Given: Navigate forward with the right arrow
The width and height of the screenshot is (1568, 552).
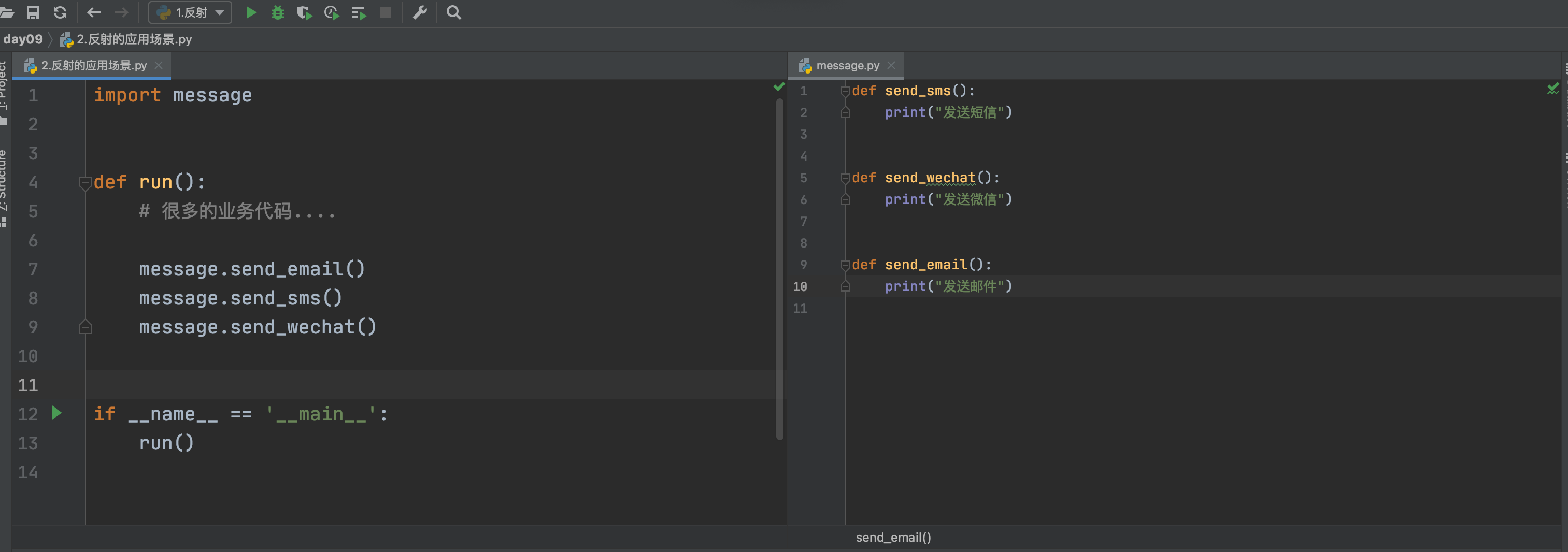Looking at the screenshot, I should pos(122,12).
